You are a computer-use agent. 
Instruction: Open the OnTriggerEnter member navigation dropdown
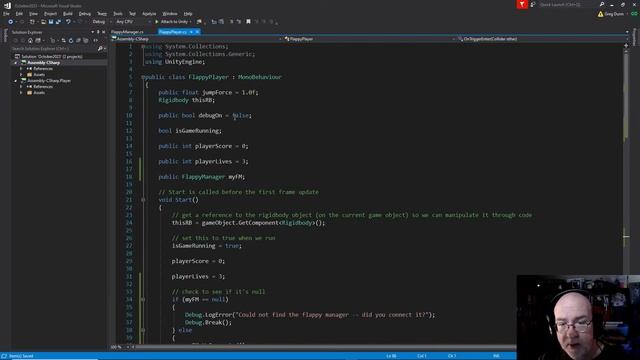[x=542, y=39]
